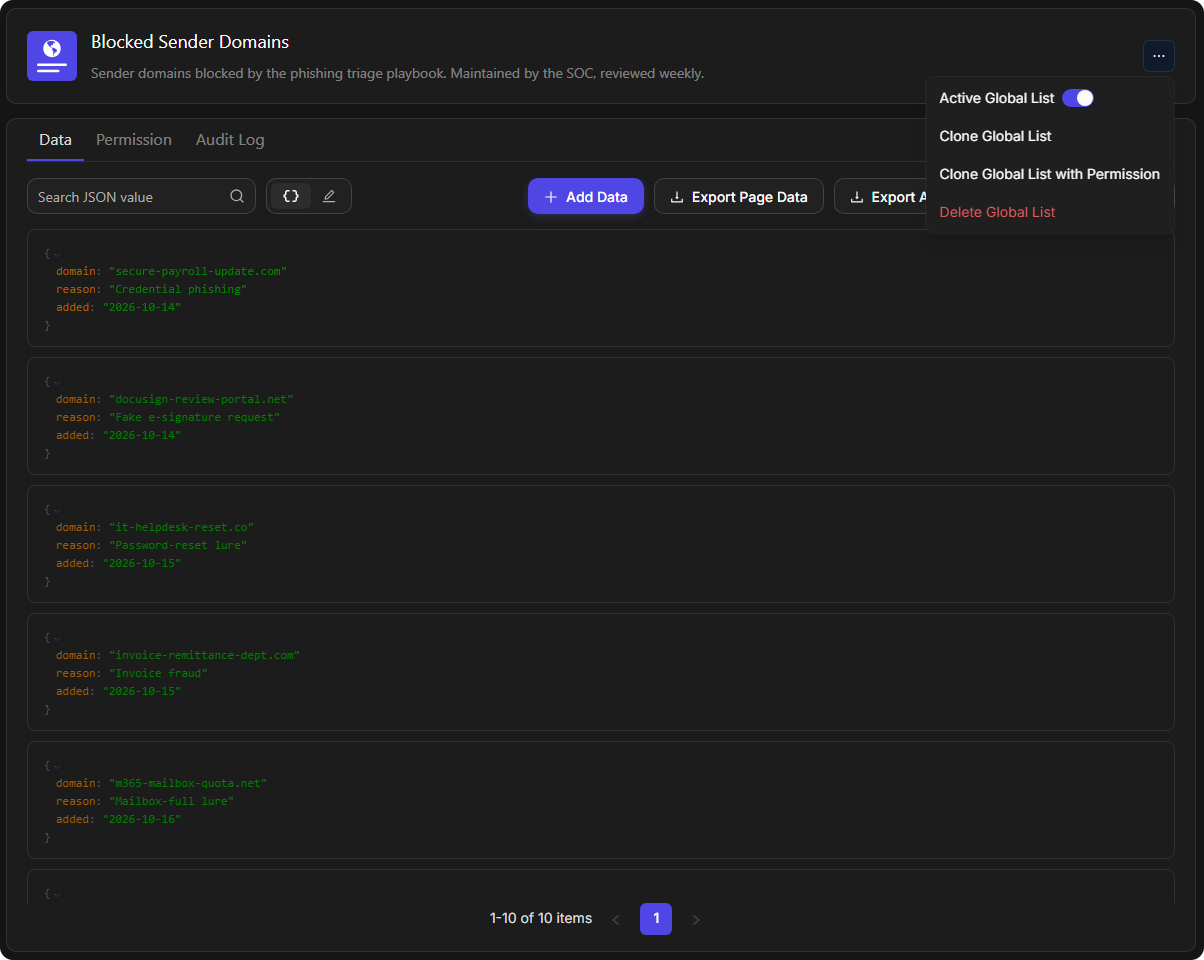This screenshot has width=1204, height=960.
Task: Click the "secure-payroll-update.com" domain value
Action: click(198, 271)
